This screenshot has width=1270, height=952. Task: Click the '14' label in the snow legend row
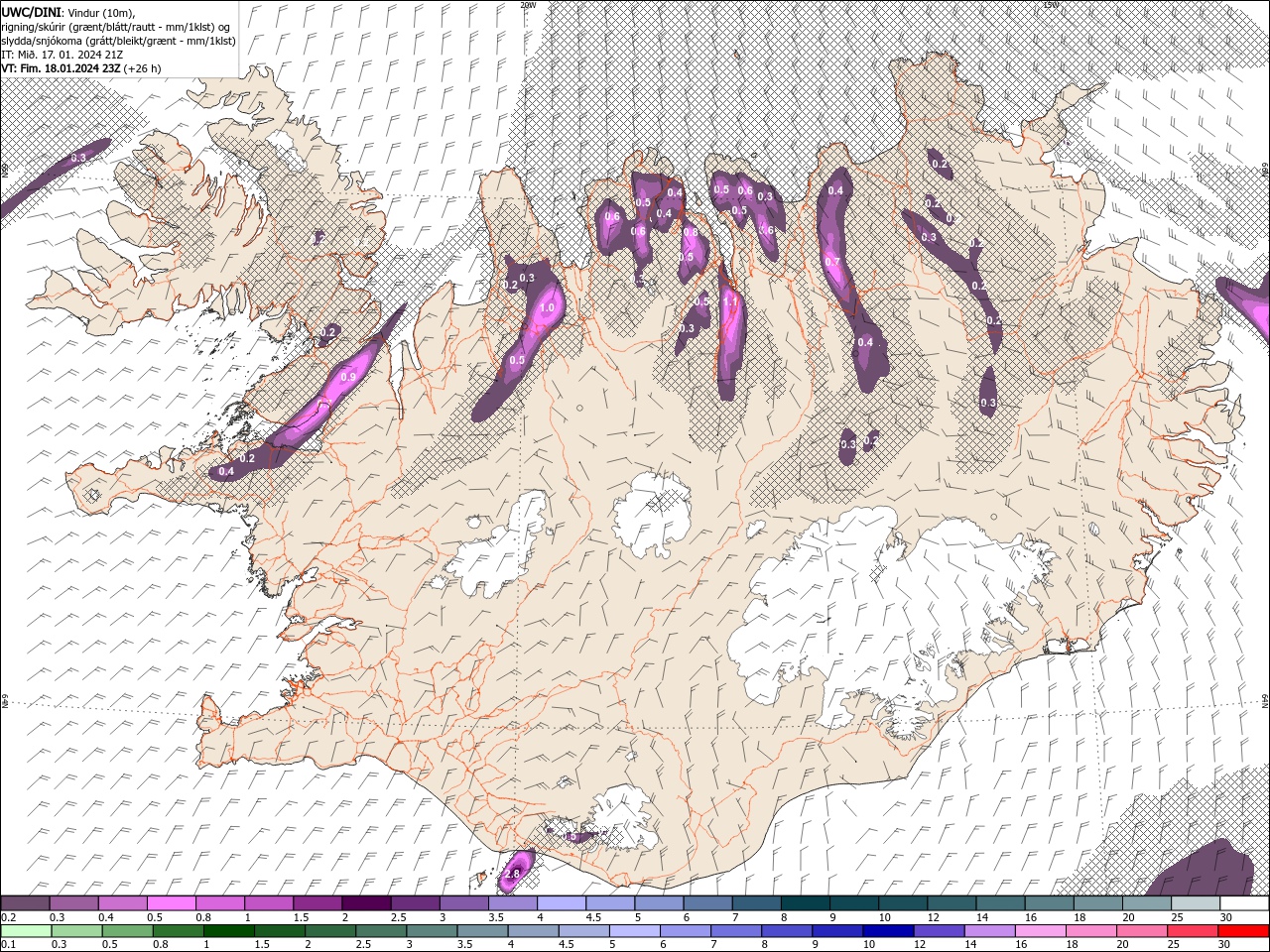pyautogui.click(x=982, y=917)
